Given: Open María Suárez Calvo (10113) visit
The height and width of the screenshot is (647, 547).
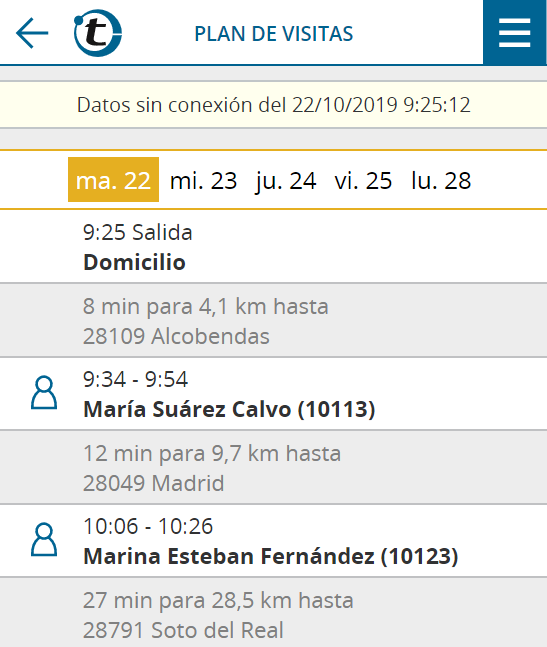Looking at the screenshot, I should pyautogui.click(x=274, y=394).
